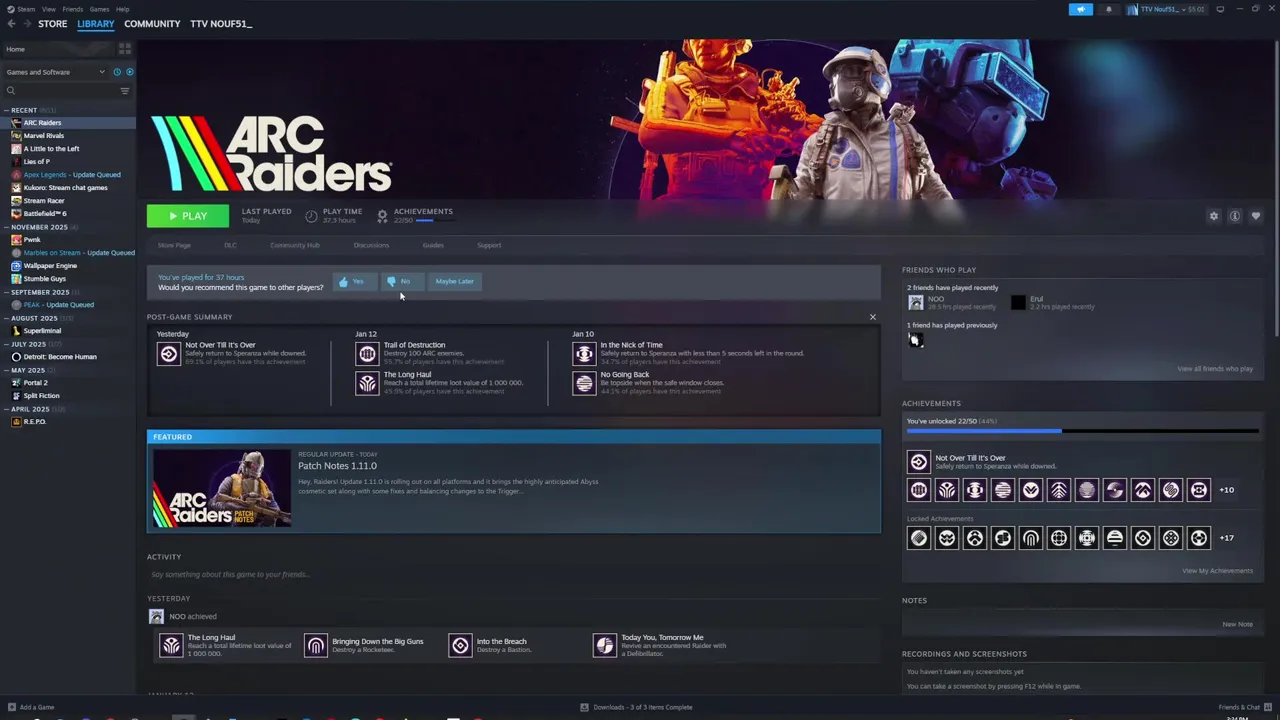Open the Help menu
Image resolution: width=1280 pixels, height=720 pixels.
point(122,9)
